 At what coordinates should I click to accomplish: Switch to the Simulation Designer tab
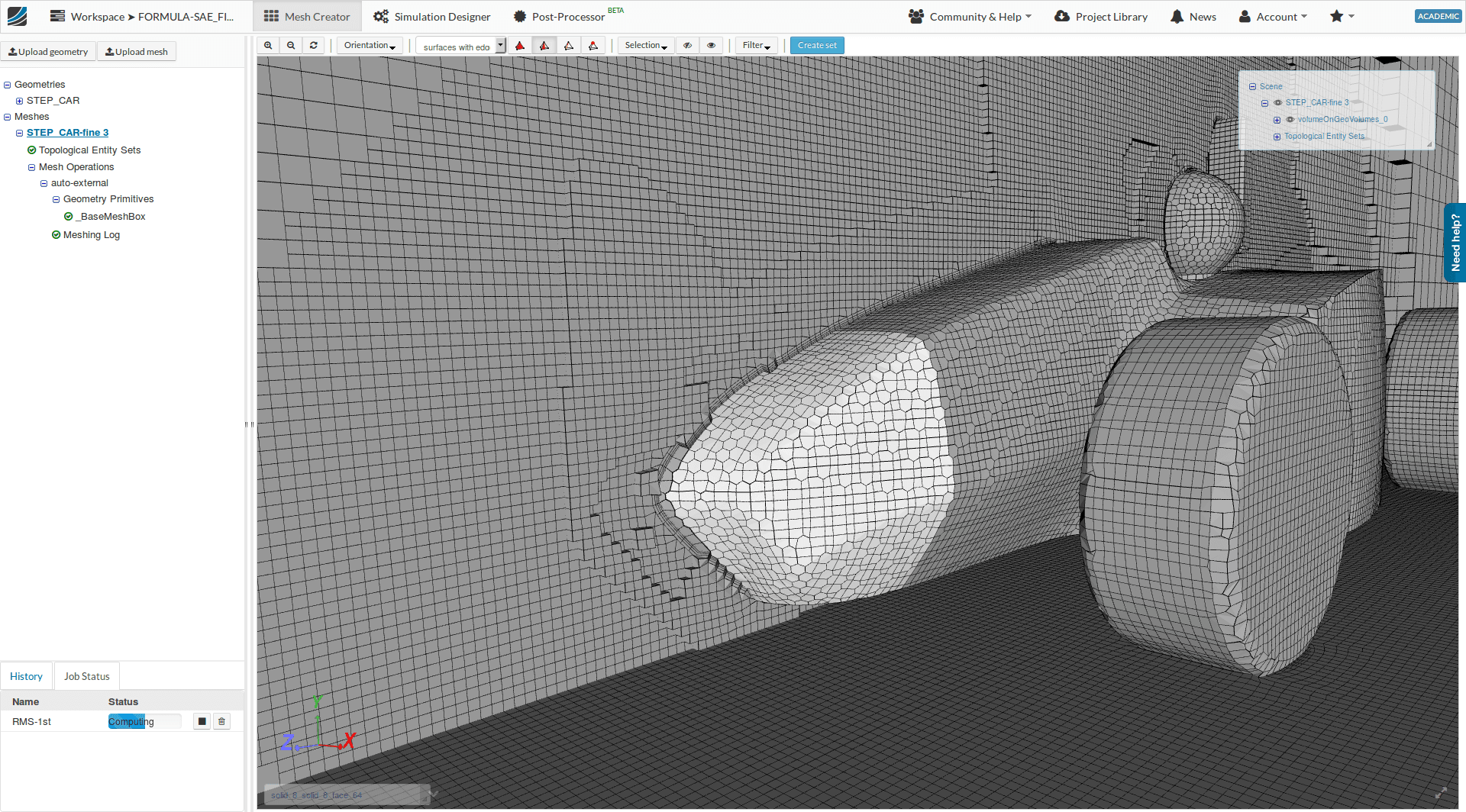point(432,16)
